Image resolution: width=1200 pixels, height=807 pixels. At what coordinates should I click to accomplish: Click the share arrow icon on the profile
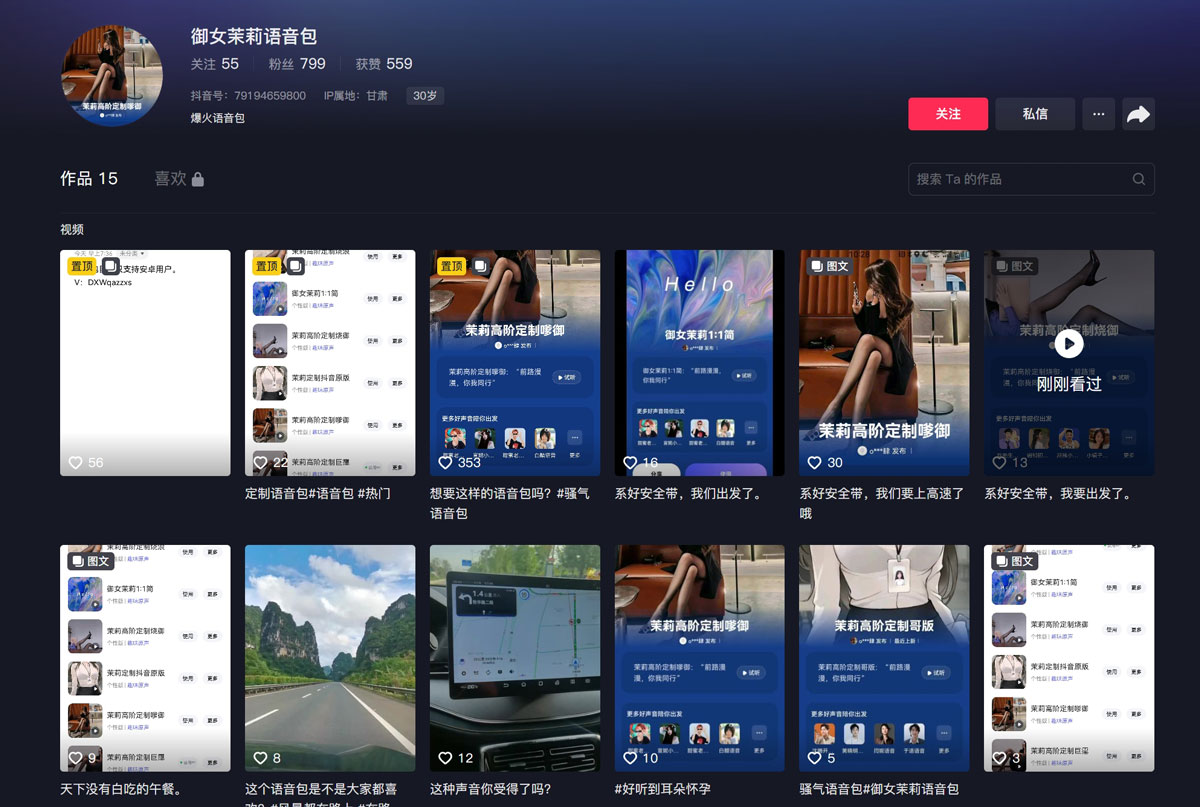tap(1138, 114)
